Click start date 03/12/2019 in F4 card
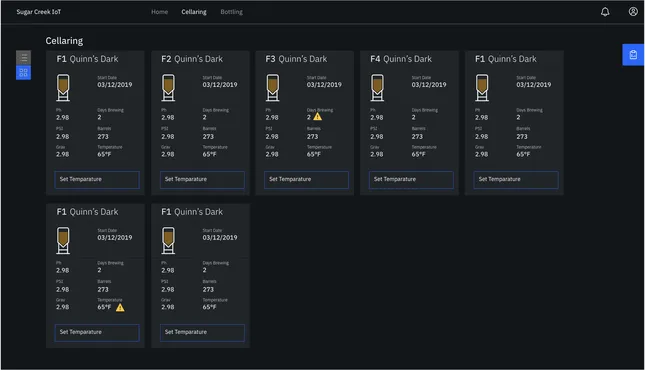Viewport: 645px width, 370px height. point(429,84)
